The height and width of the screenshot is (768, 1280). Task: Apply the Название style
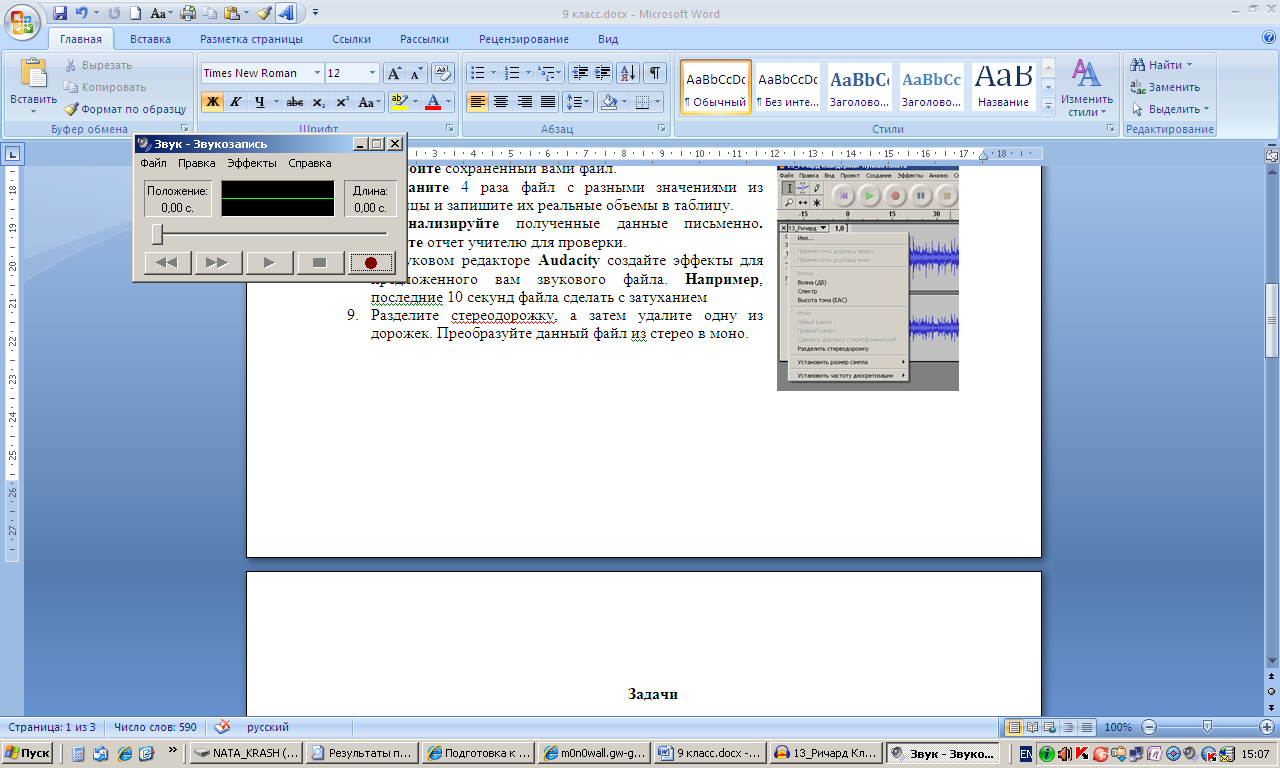tap(1003, 87)
